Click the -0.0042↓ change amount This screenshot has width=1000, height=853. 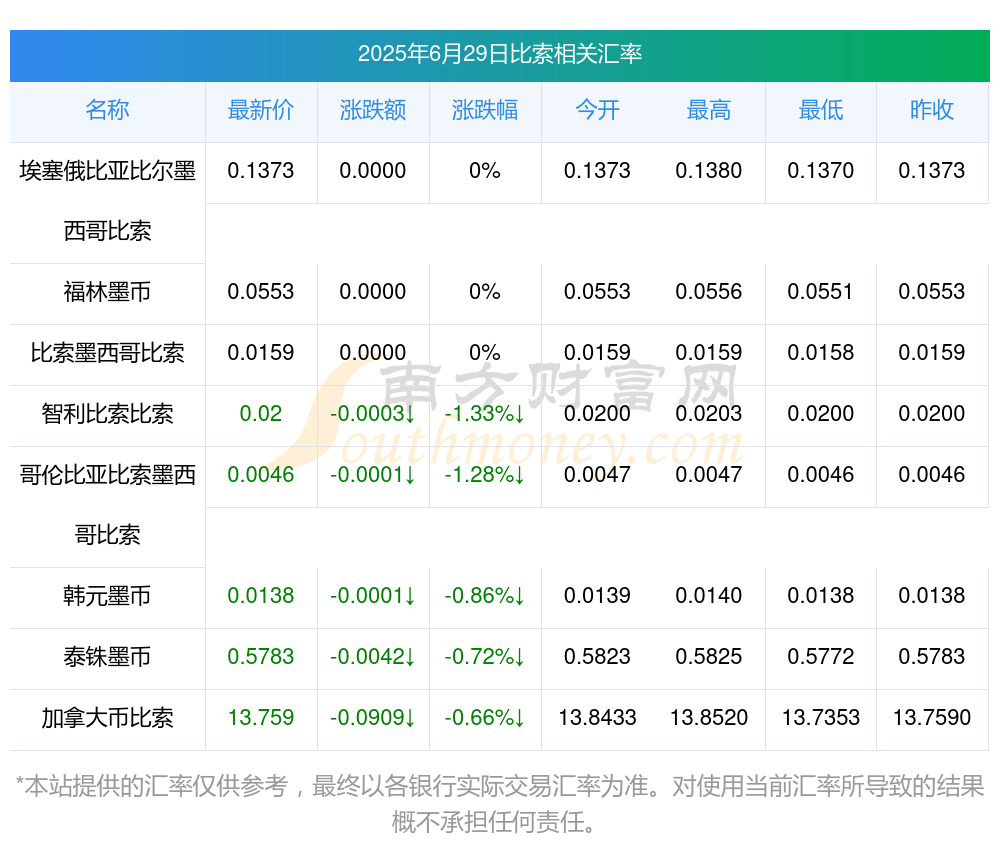373,657
